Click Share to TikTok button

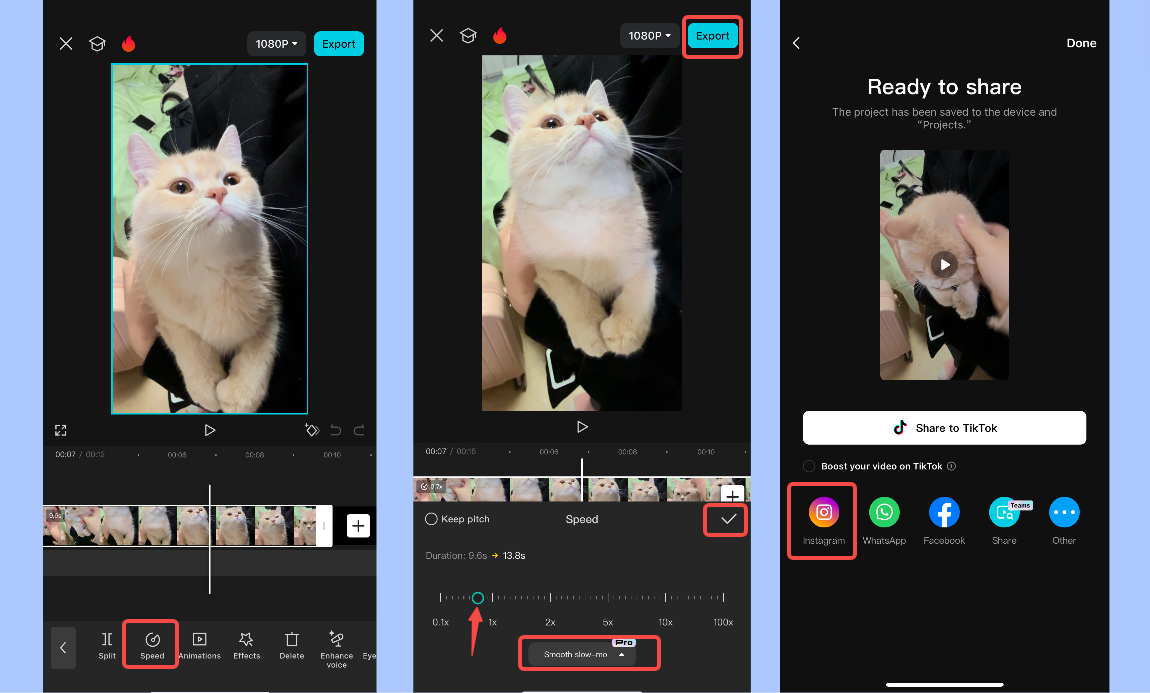pyautogui.click(x=945, y=428)
